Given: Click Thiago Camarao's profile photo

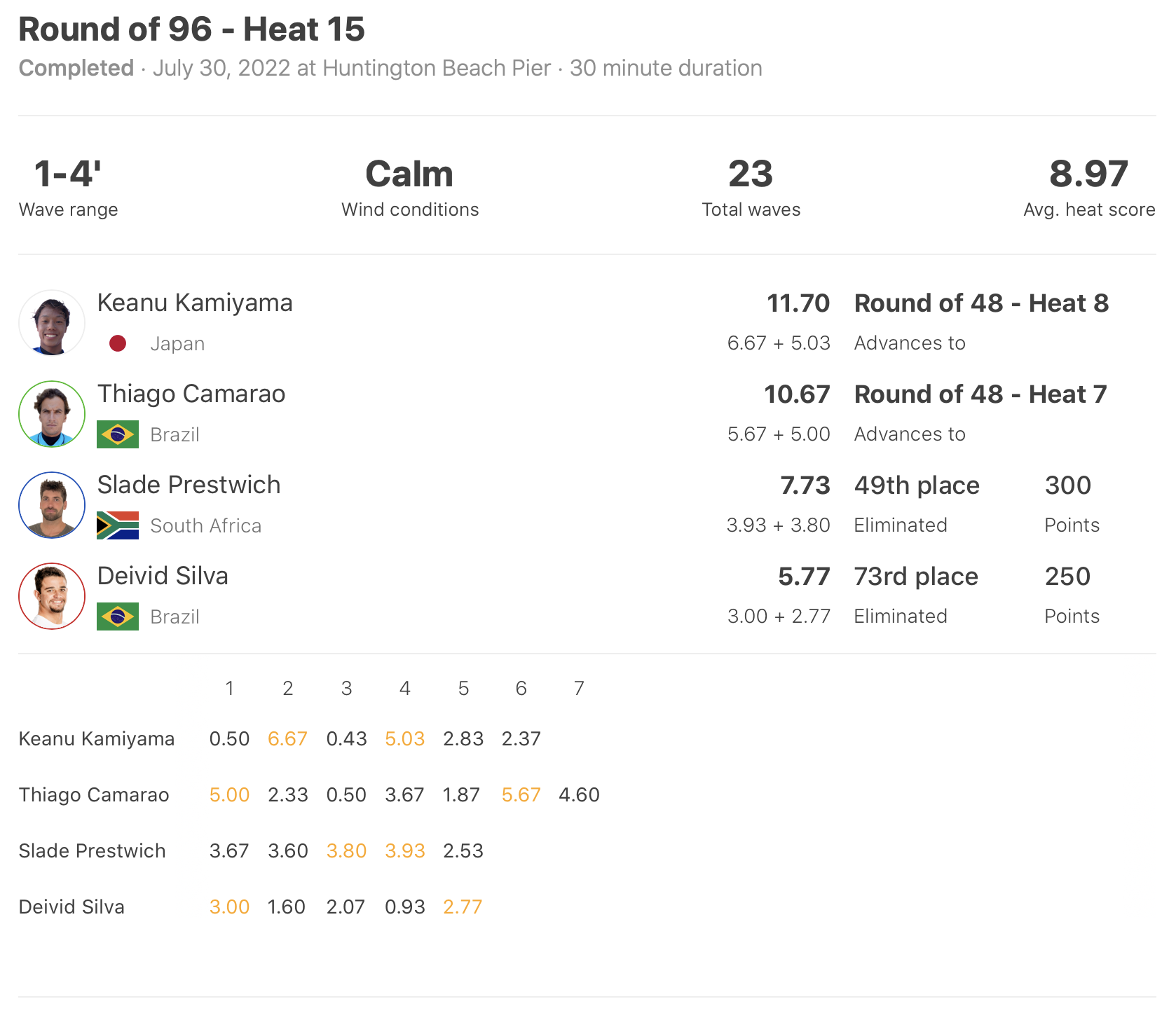Looking at the screenshot, I should 52,414.
